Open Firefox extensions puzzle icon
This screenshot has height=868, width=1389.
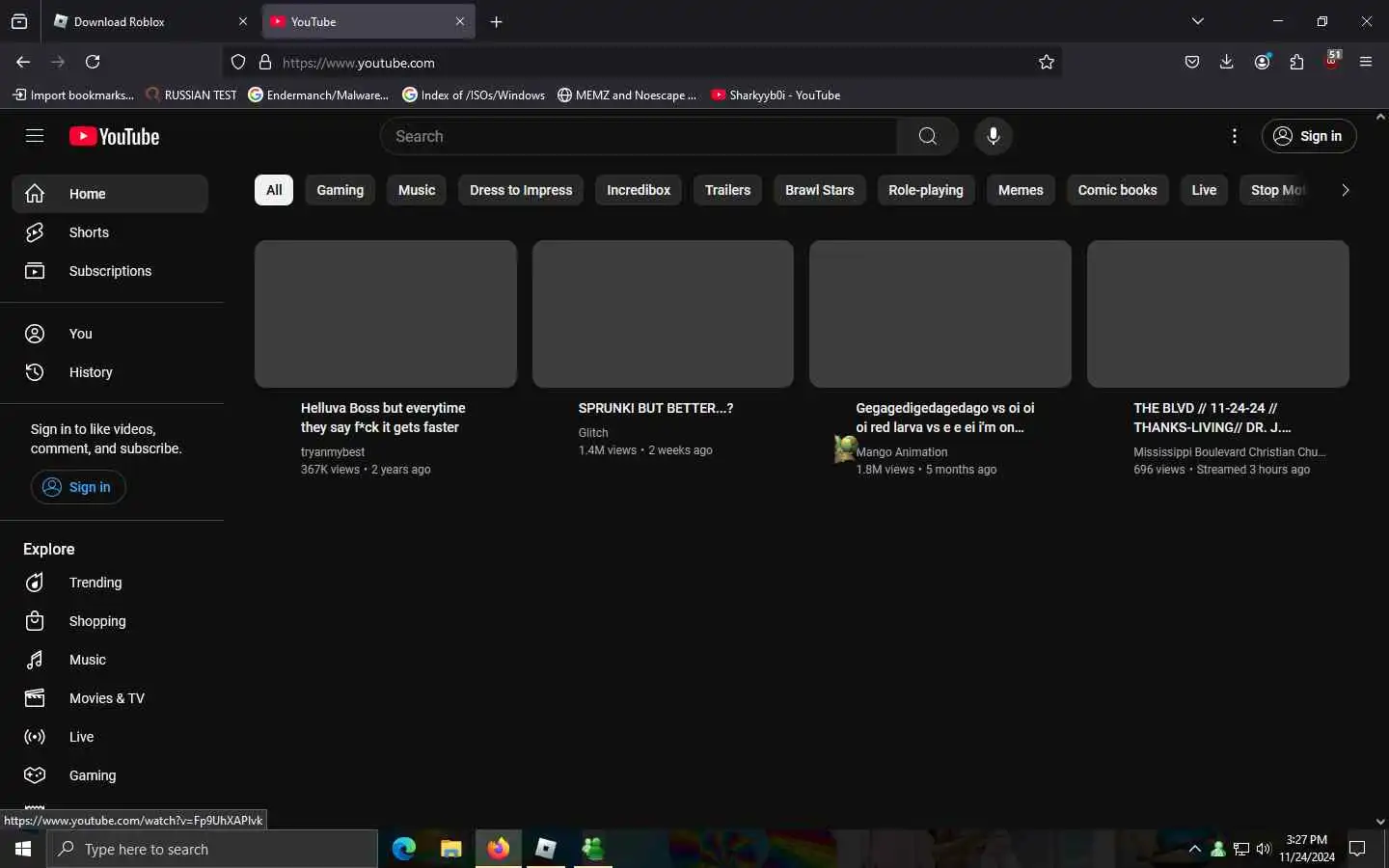coord(1296,62)
